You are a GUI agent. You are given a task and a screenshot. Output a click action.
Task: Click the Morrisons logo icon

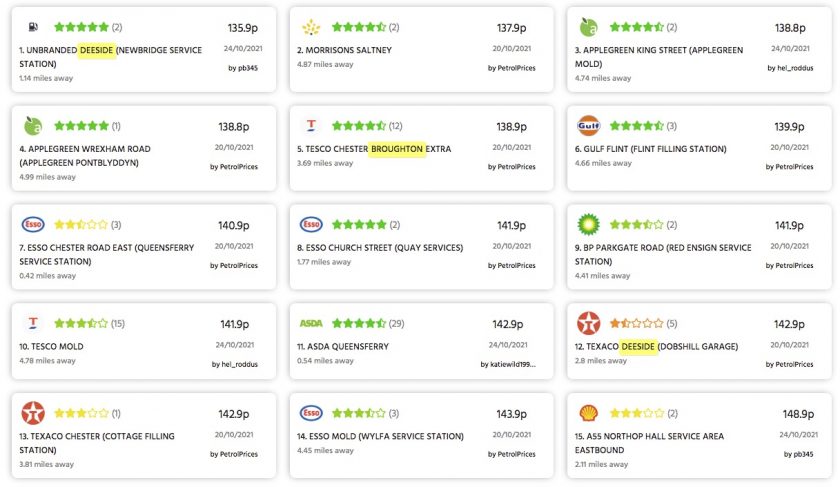tap(311, 27)
